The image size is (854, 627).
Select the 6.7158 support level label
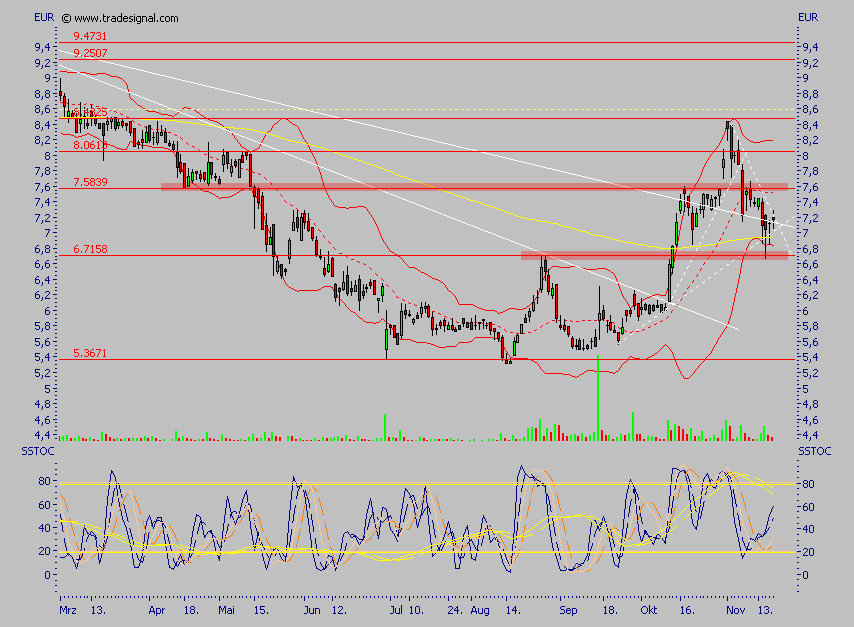click(90, 249)
